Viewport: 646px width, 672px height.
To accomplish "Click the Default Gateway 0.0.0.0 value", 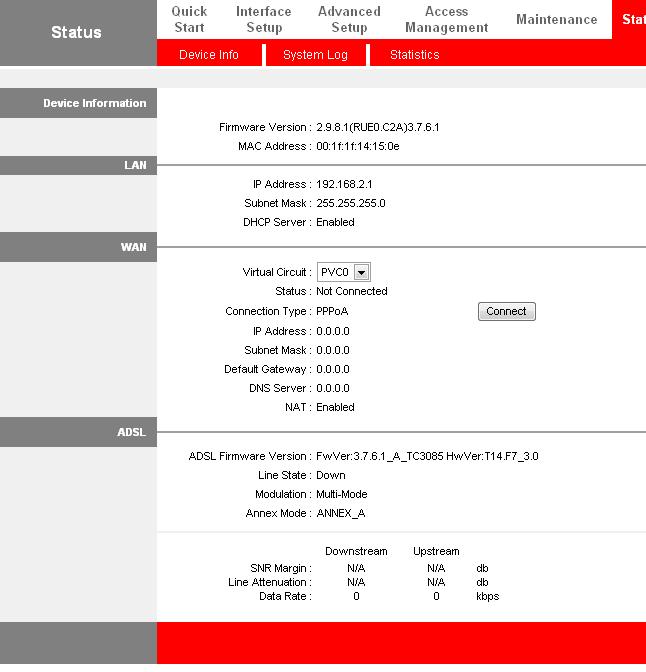I will point(333,369).
